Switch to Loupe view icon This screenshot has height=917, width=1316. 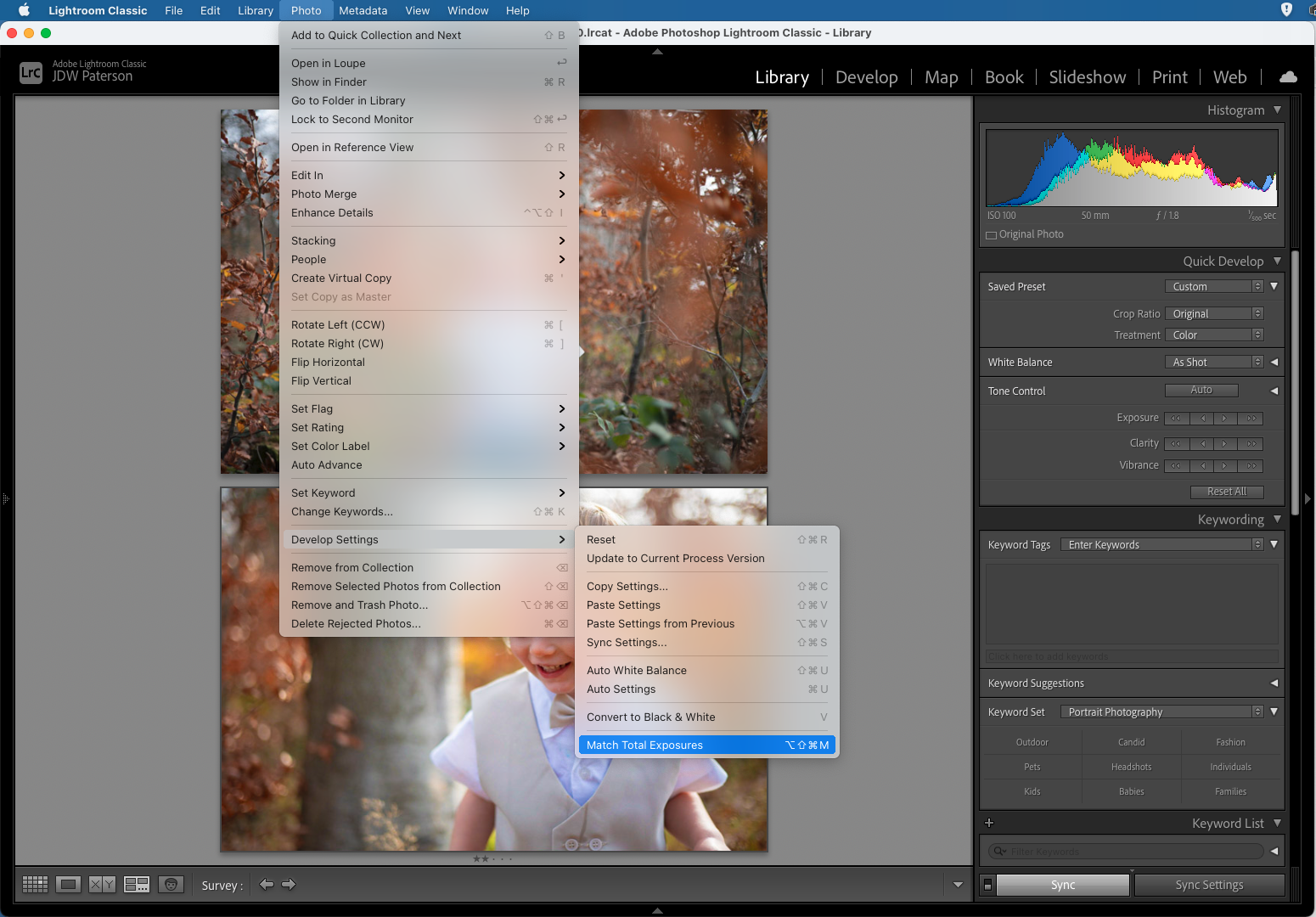(69, 885)
